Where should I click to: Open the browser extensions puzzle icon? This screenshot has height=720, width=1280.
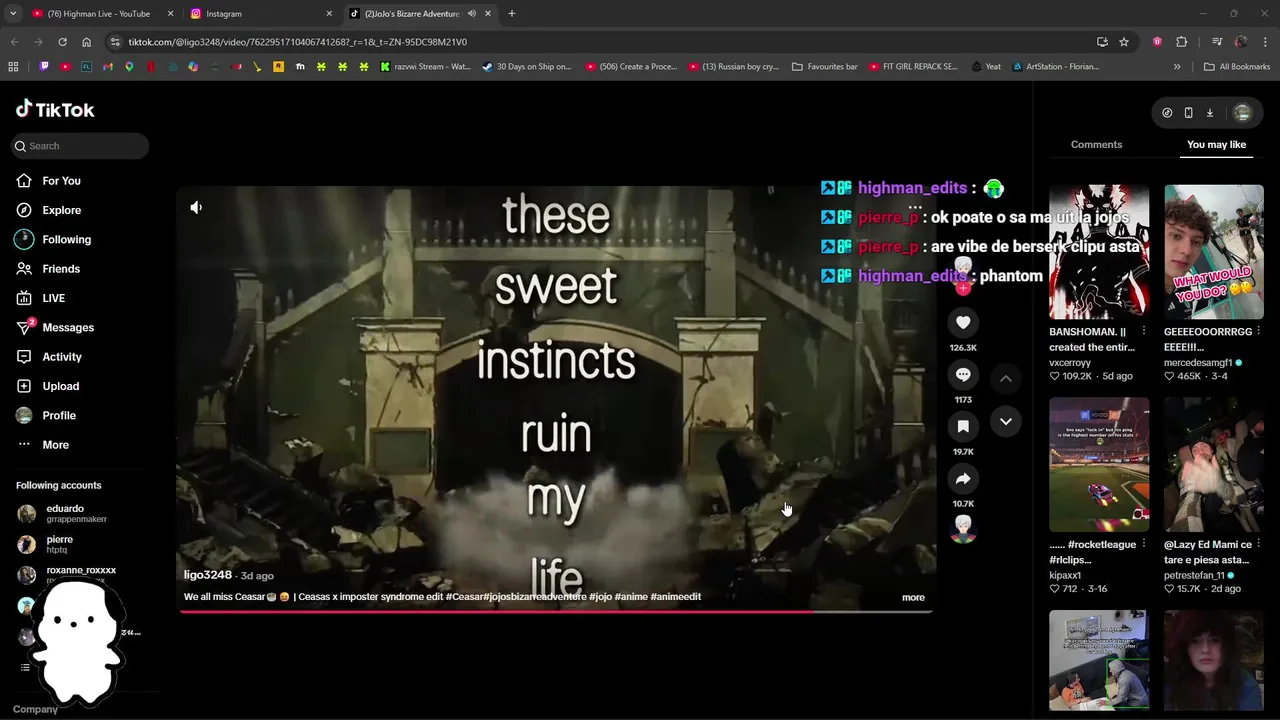point(1181,42)
